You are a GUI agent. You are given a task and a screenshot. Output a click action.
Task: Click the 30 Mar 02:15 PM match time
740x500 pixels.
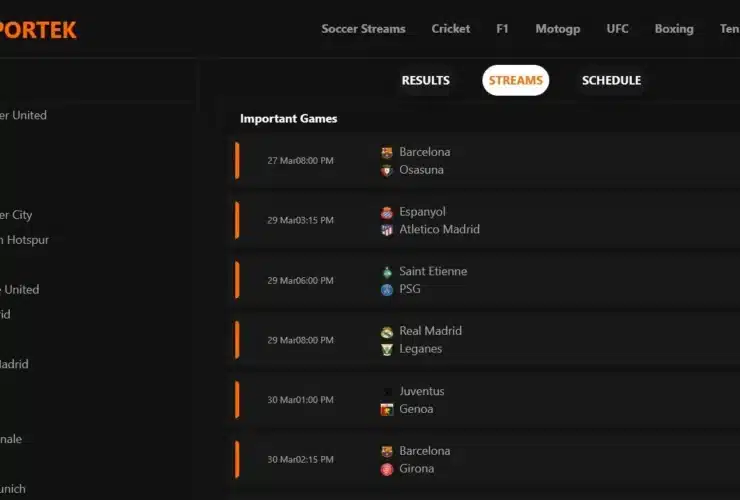pyautogui.click(x=300, y=459)
